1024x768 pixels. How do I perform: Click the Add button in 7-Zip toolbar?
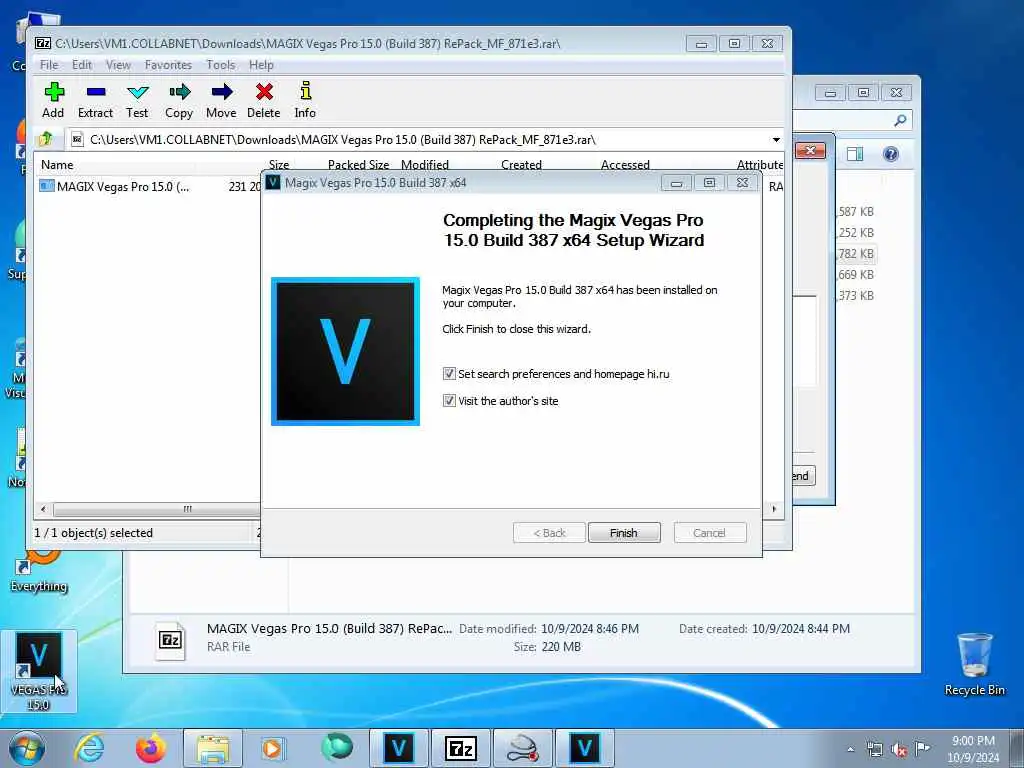[54, 100]
